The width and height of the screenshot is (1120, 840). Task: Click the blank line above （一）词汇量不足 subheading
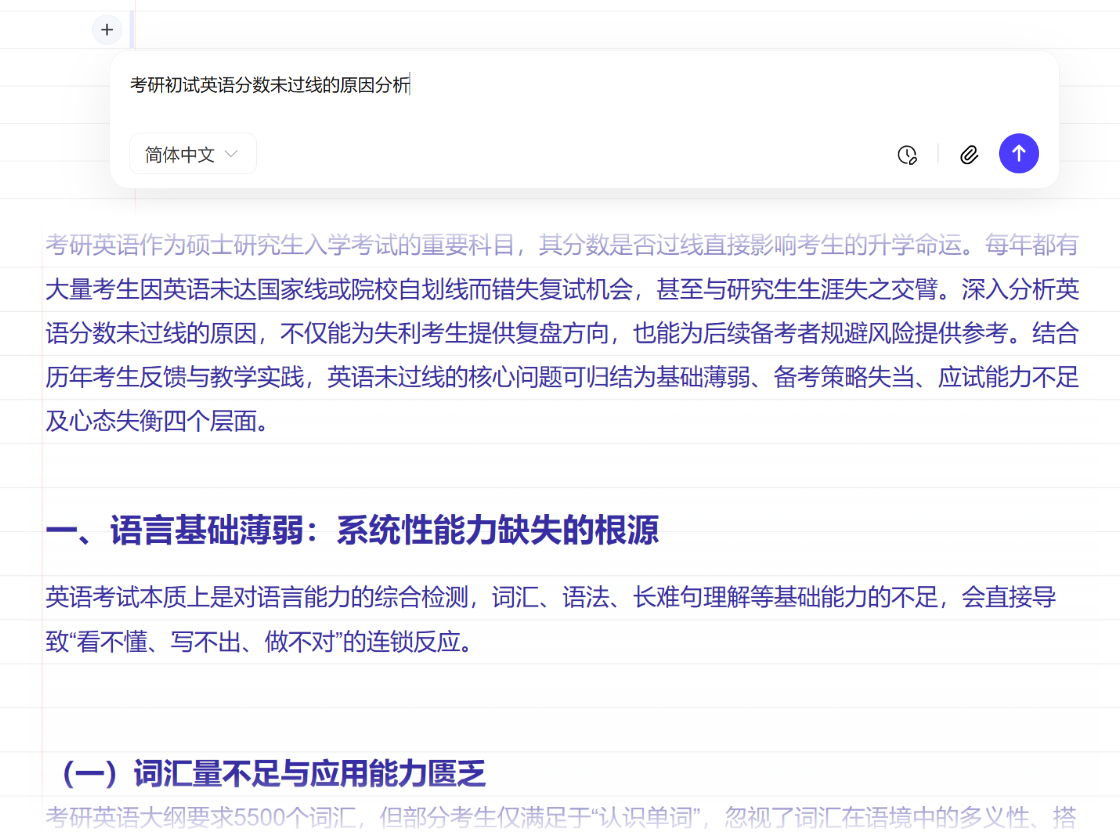tap(560, 708)
